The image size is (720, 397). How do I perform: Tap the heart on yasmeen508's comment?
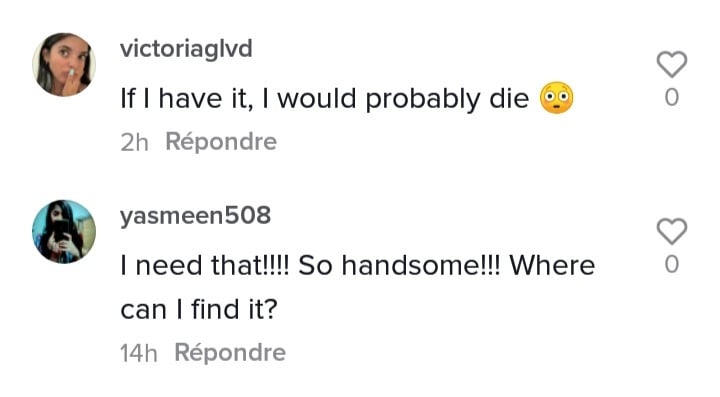(x=671, y=231)
